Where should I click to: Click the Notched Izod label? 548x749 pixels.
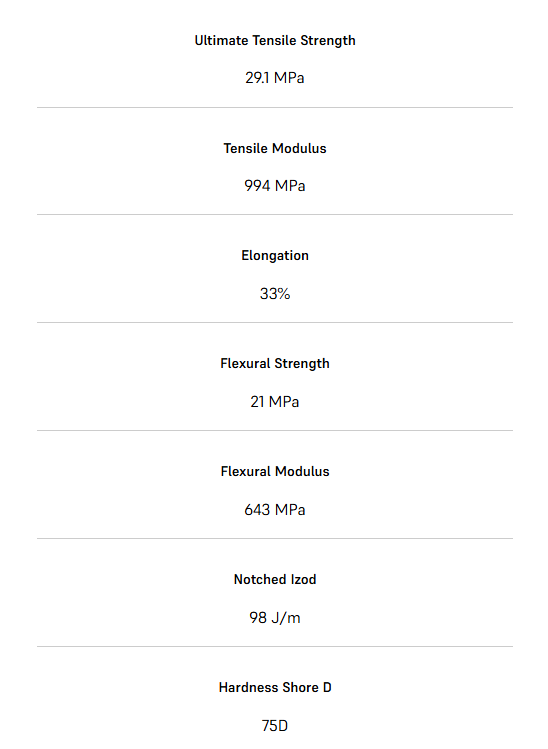click(275, 579)
